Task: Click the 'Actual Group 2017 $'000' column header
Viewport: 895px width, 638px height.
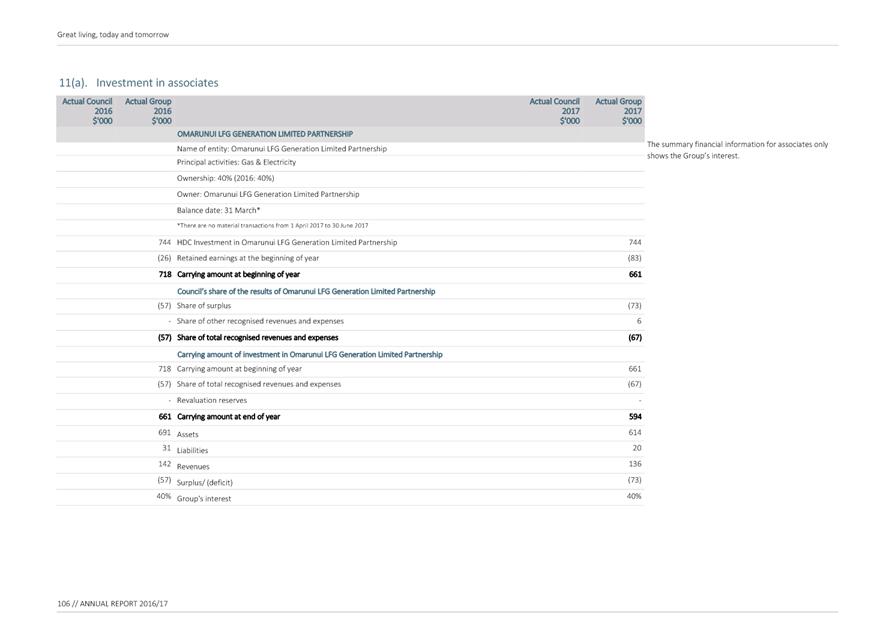Action: [x=618, y=111]
